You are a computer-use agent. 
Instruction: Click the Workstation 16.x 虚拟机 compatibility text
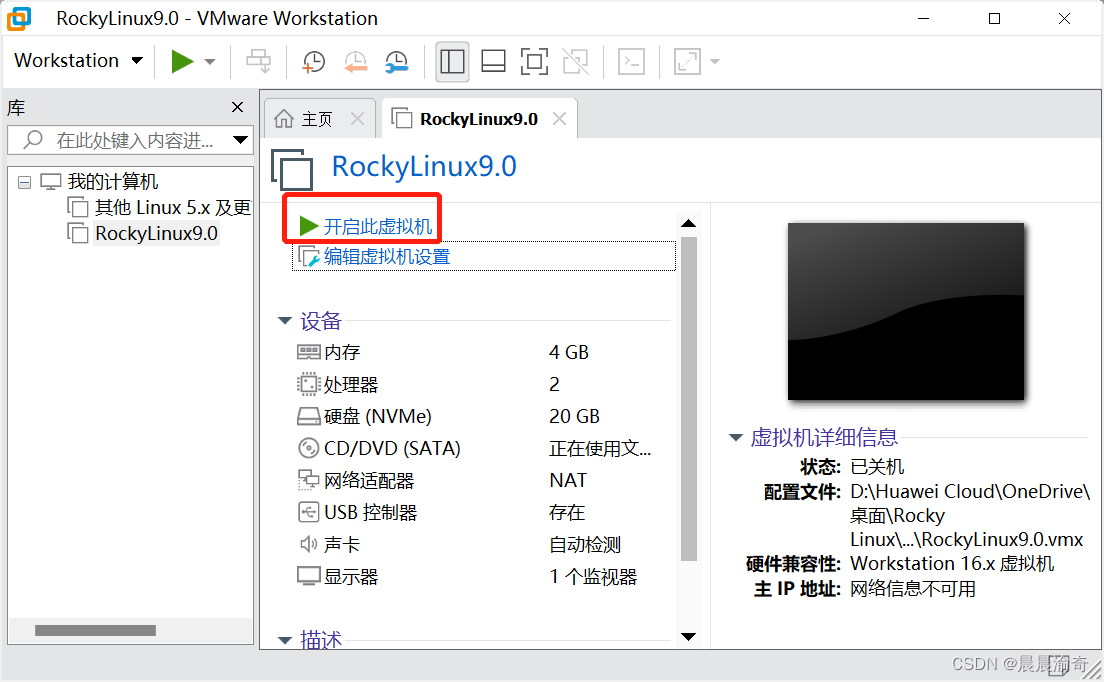tap(952, 564)
